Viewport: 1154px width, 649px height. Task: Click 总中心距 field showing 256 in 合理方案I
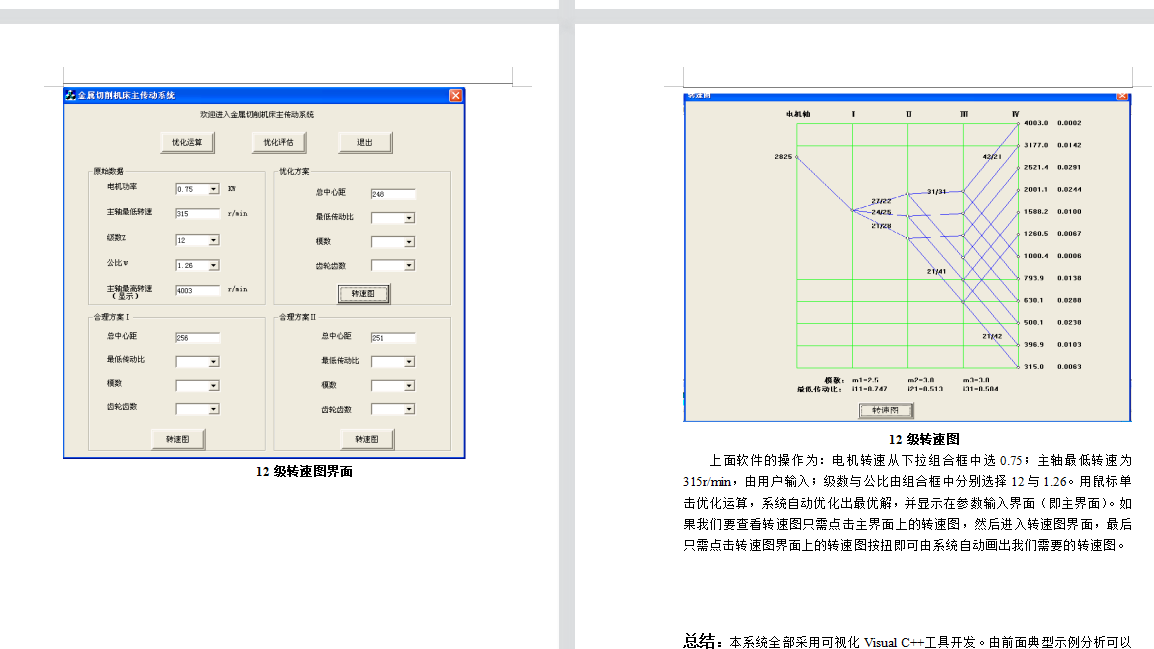[x=197, y=338]
